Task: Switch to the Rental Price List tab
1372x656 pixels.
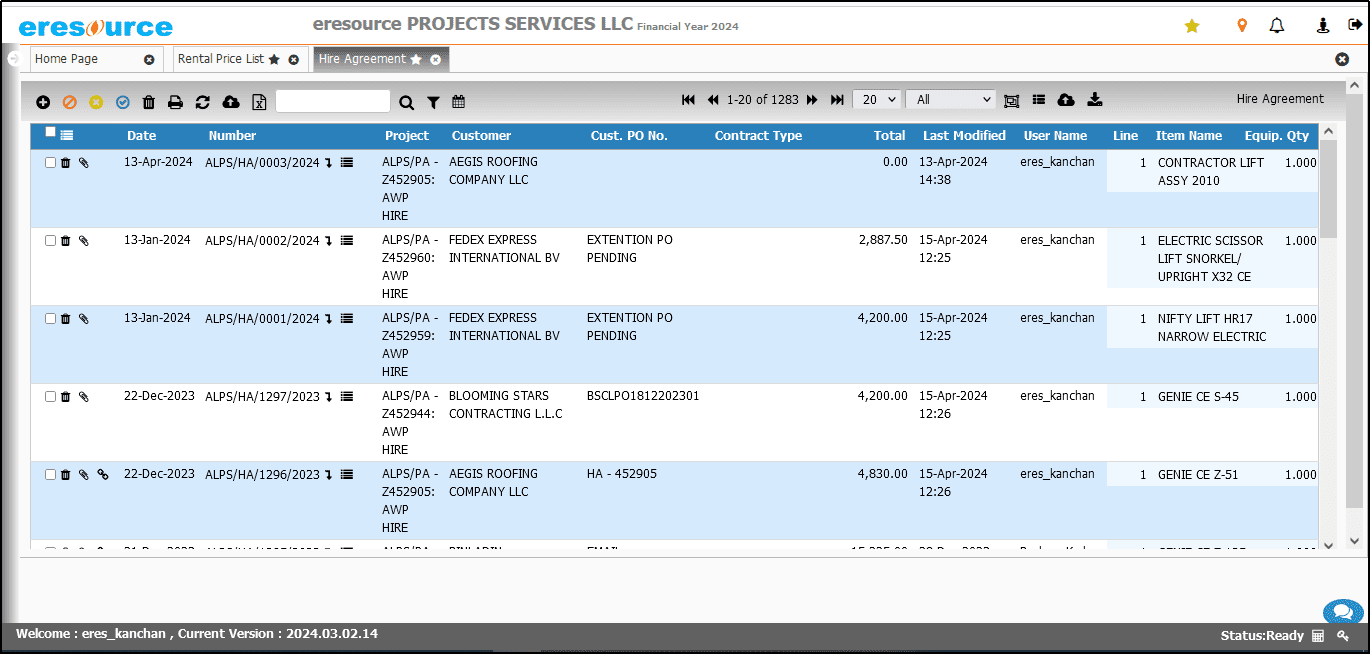Action: tap(221, 59)
